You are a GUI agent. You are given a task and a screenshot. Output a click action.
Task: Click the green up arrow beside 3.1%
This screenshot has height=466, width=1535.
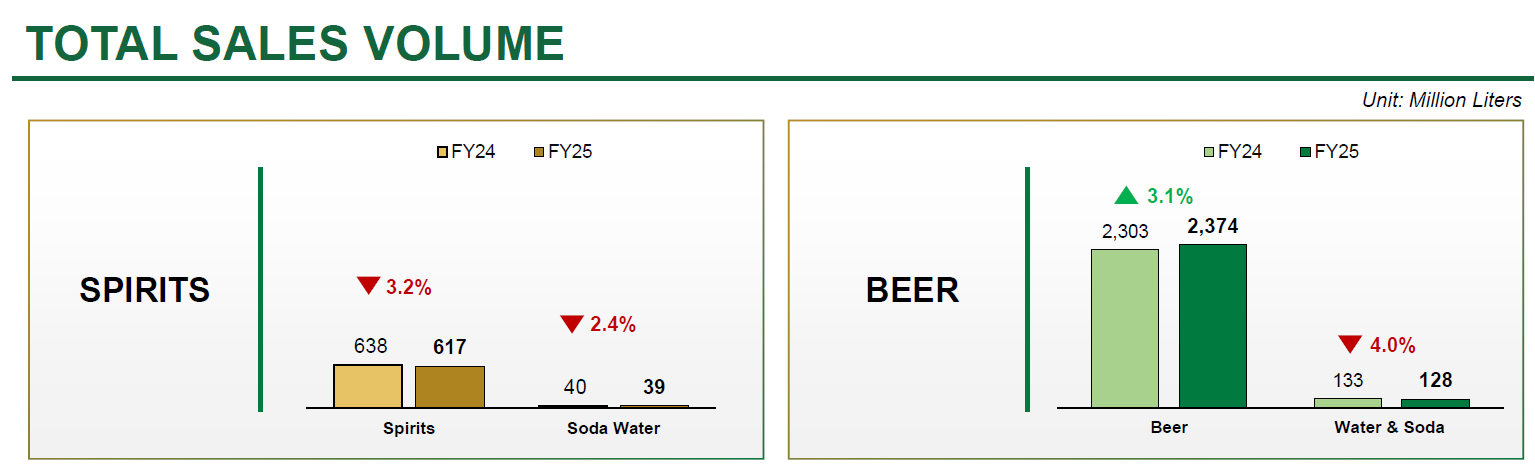1126,195
